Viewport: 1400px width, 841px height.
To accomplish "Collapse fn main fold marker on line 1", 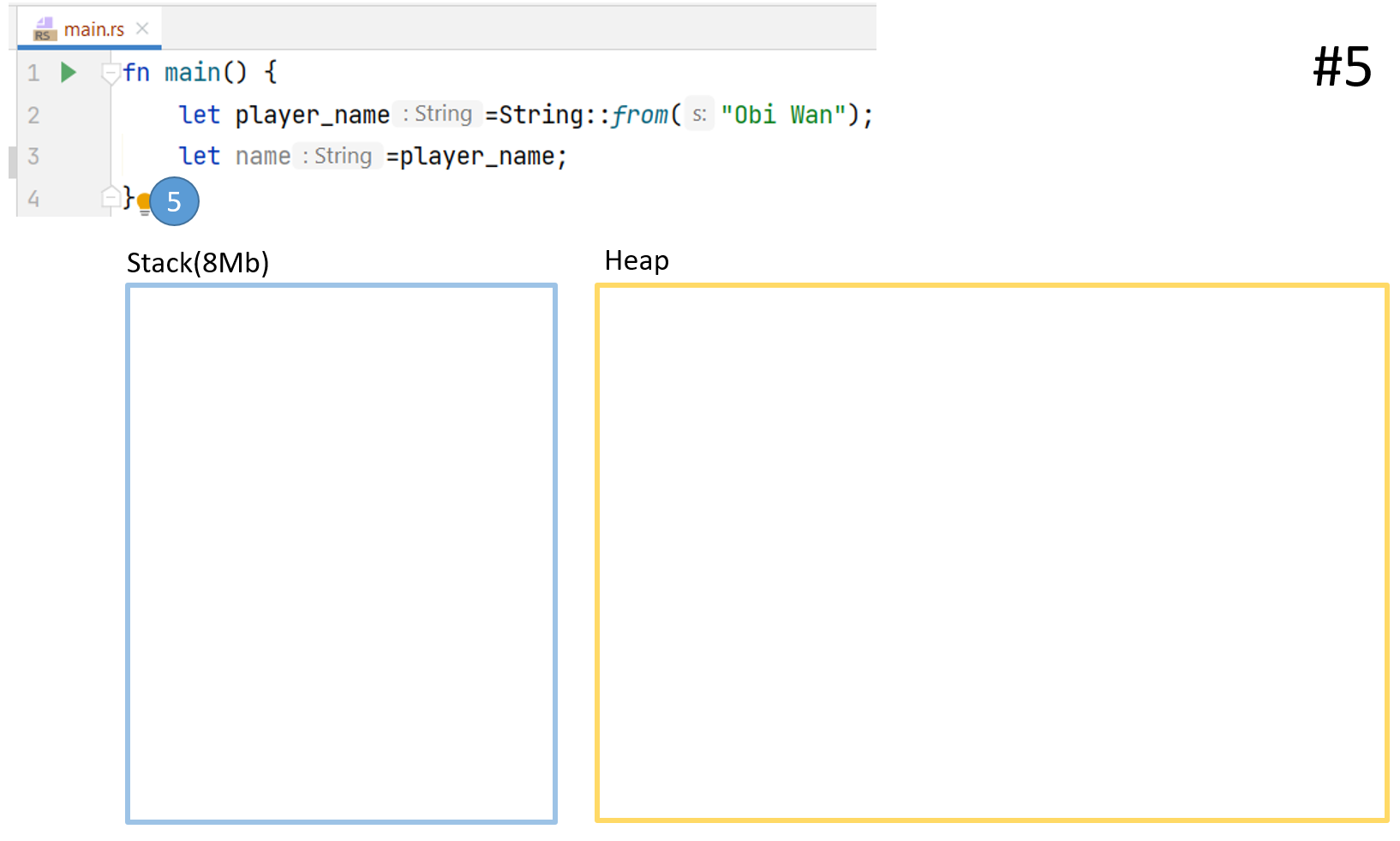I will pyautogui.click(x=110, y=74).
